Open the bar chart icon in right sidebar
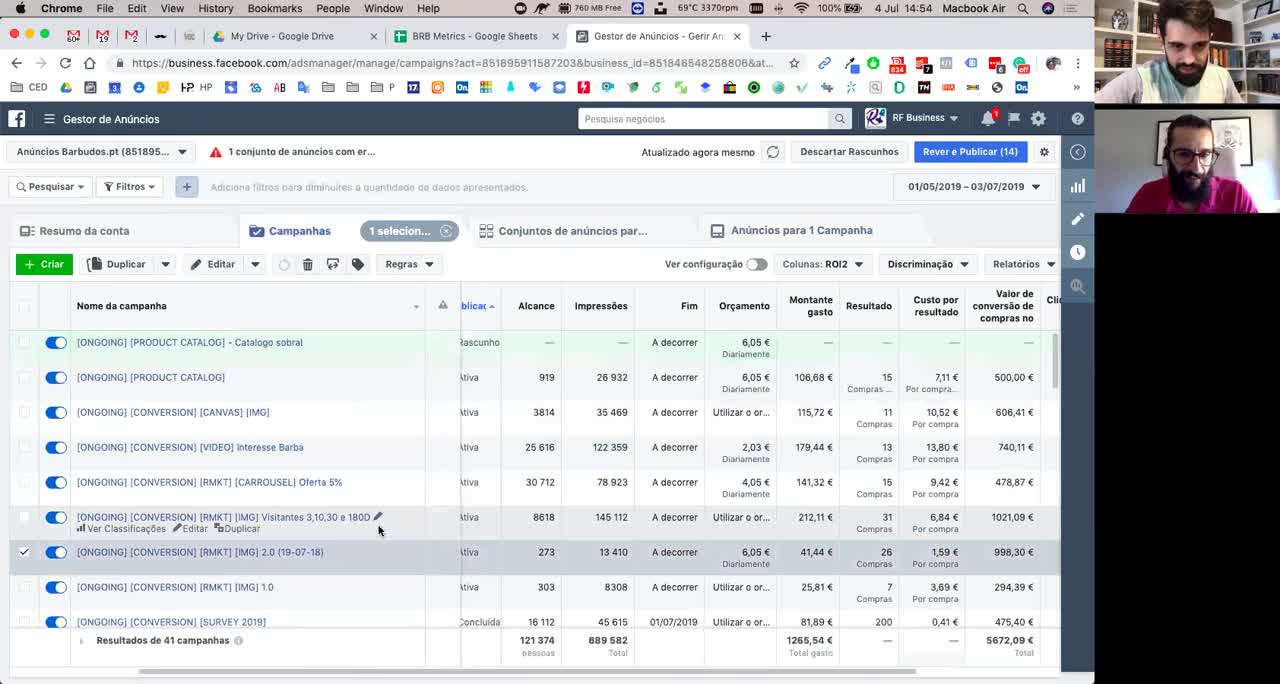The height and width of the screenshot is (684, 1280). pos(1077,186)
